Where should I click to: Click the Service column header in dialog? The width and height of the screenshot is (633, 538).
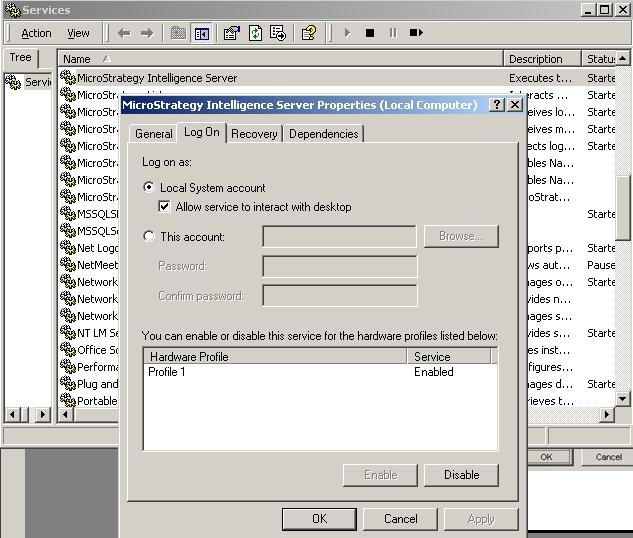(x=449, y=357)
